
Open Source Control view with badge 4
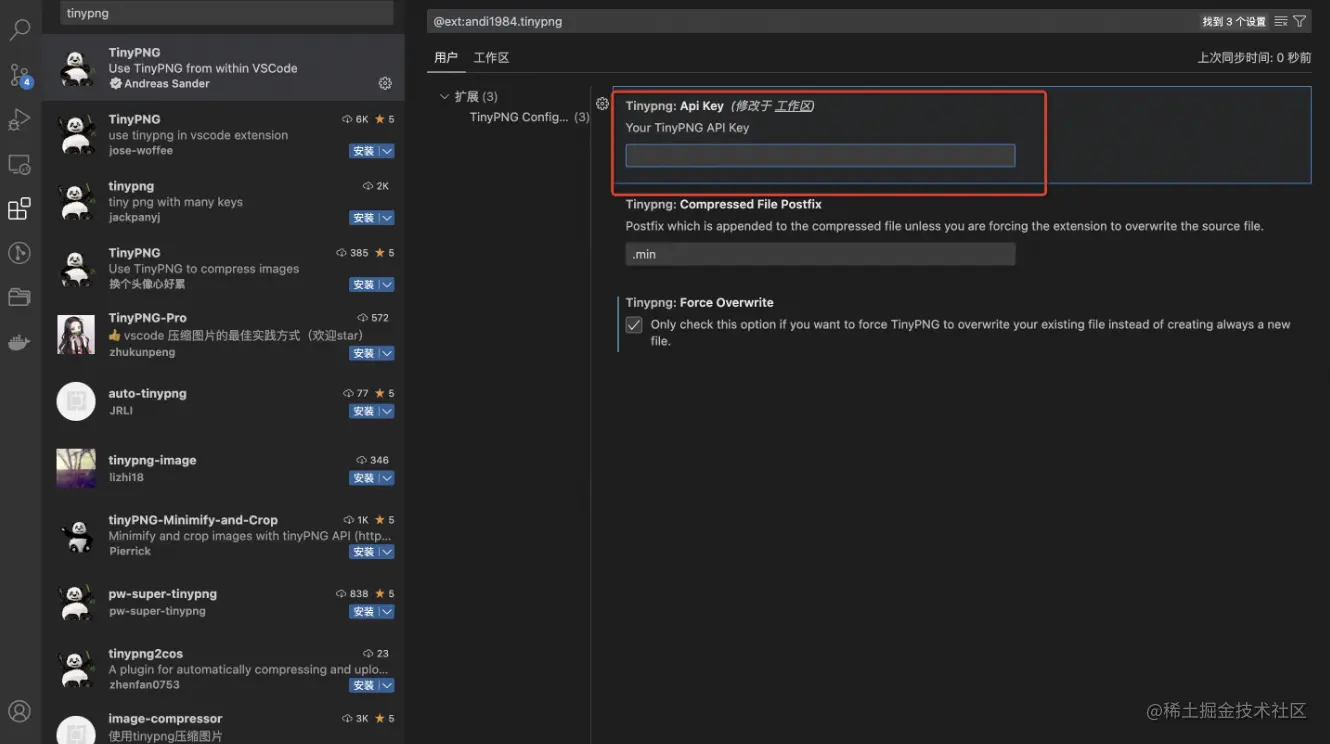click(19, 75)
